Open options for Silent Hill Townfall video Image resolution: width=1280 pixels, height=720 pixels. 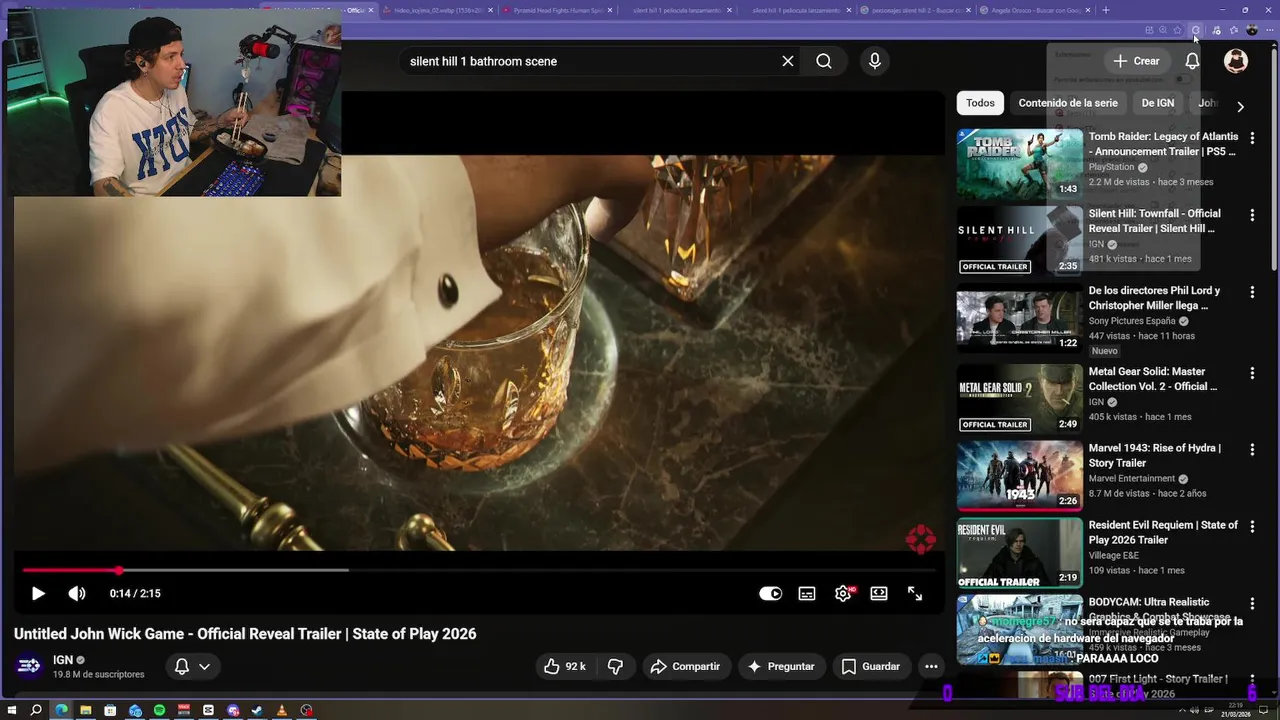coord(1252,215)
